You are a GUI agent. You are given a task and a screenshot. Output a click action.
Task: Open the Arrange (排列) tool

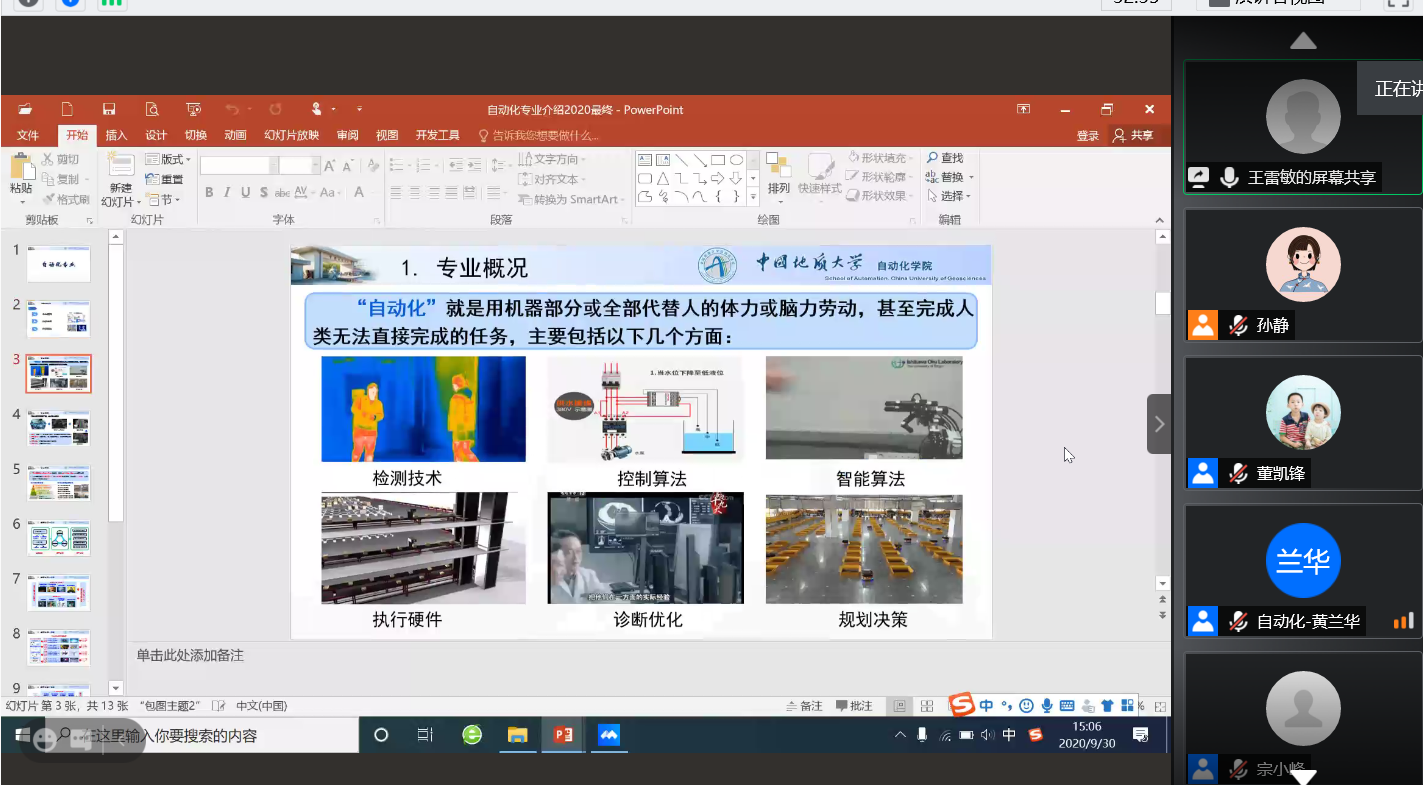pyautogui.click(x=778, y=173)
